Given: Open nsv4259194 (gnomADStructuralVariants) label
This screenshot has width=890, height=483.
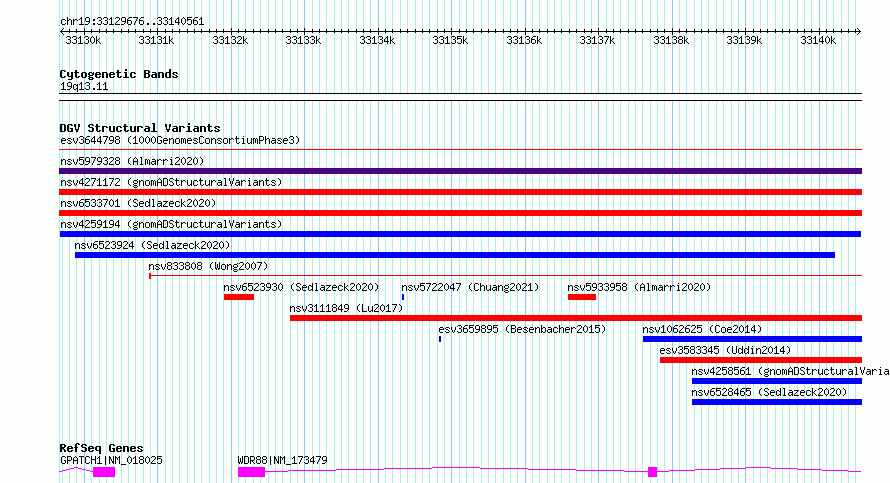Looking at the screenshot, I should (171, 224).
